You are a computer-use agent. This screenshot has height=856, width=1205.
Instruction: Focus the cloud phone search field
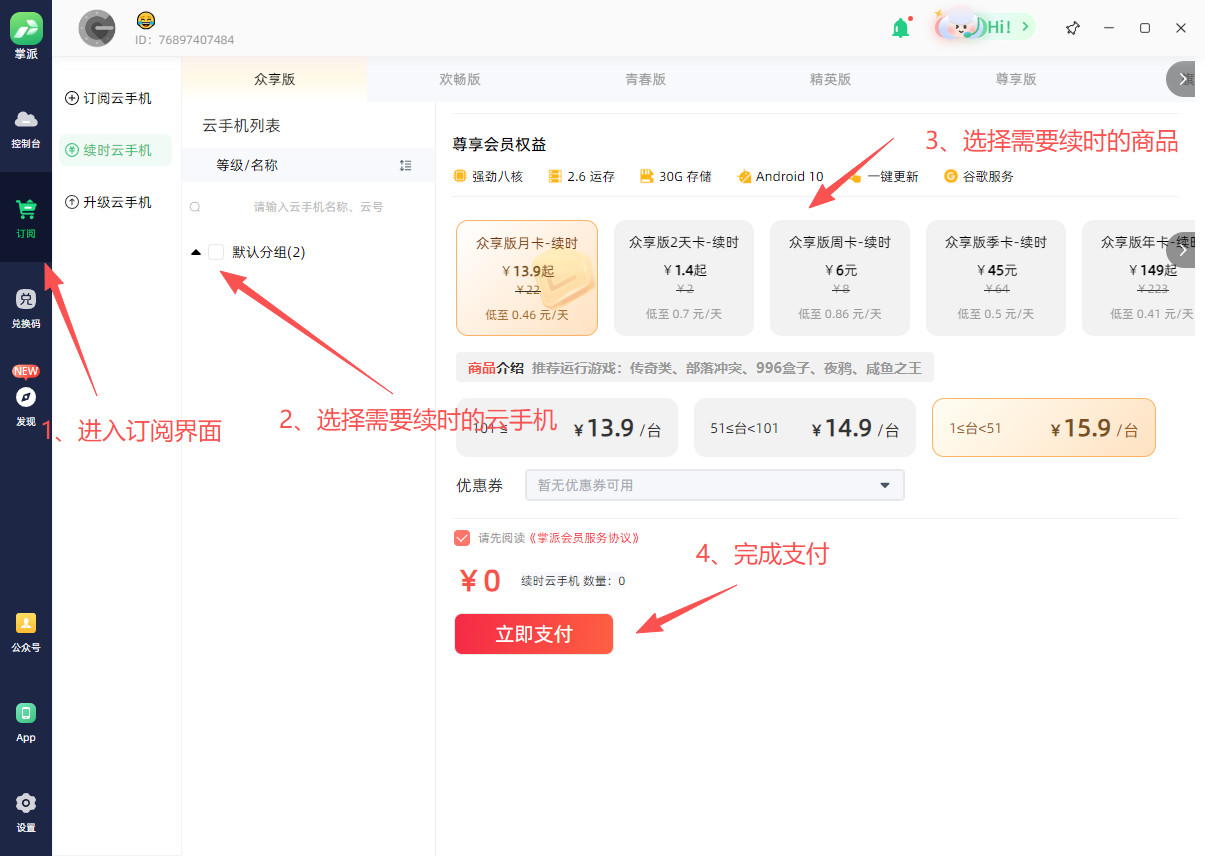pos(318,207)
